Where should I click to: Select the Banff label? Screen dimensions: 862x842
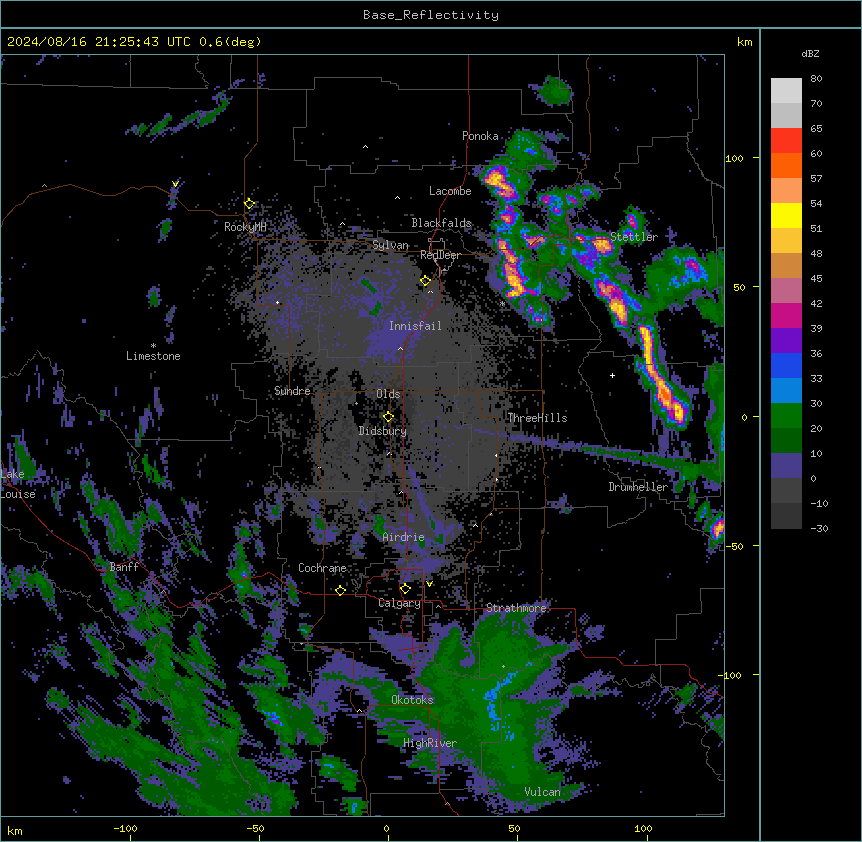[124, 567]
